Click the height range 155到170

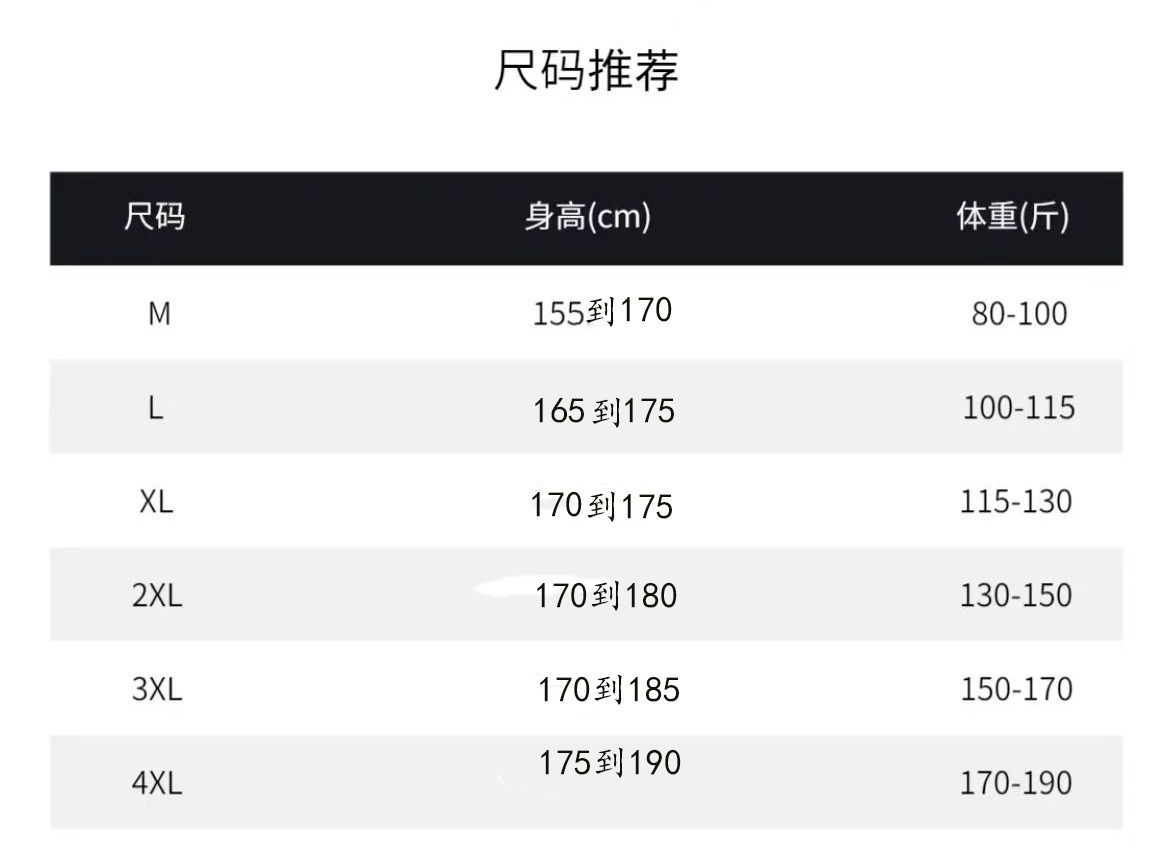click(602, 312)
